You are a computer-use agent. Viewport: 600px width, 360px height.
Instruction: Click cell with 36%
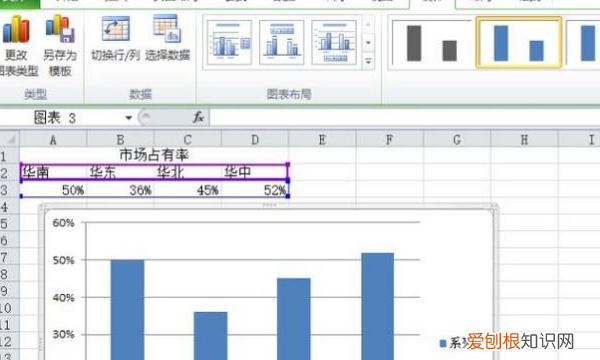pos(121,189)
